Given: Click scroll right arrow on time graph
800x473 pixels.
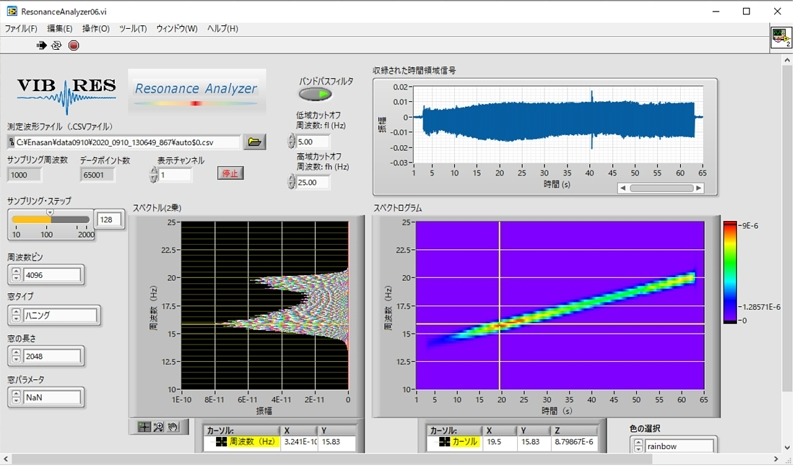Looking at the screenshot, I should 699,188.
